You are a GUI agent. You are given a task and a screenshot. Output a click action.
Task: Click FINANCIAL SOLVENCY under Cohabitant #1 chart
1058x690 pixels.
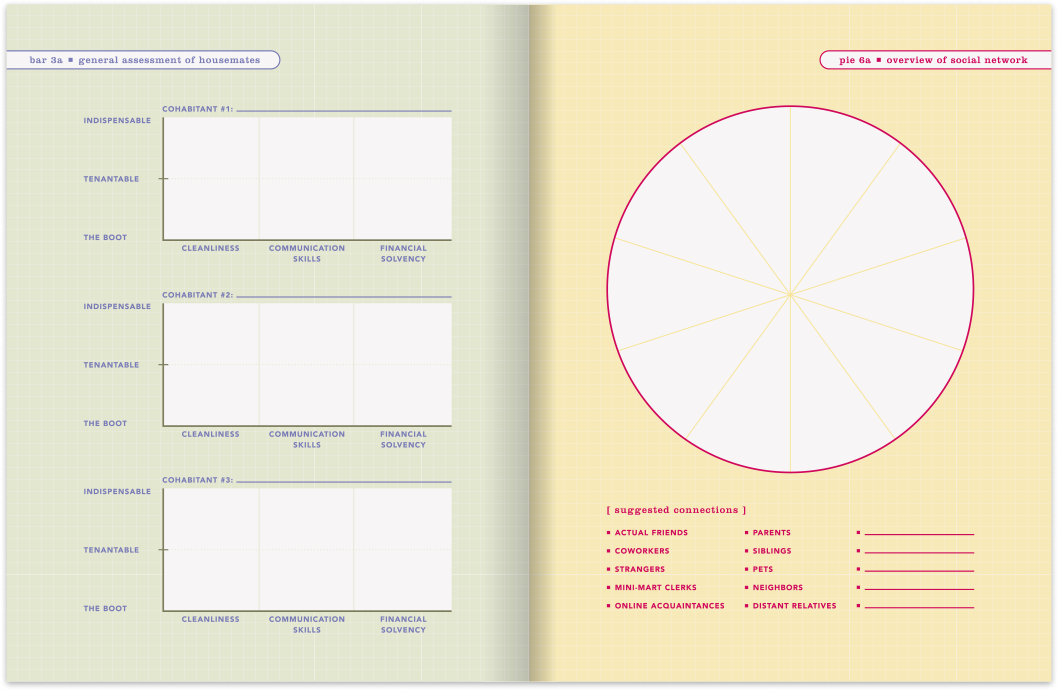pos(403,254)
